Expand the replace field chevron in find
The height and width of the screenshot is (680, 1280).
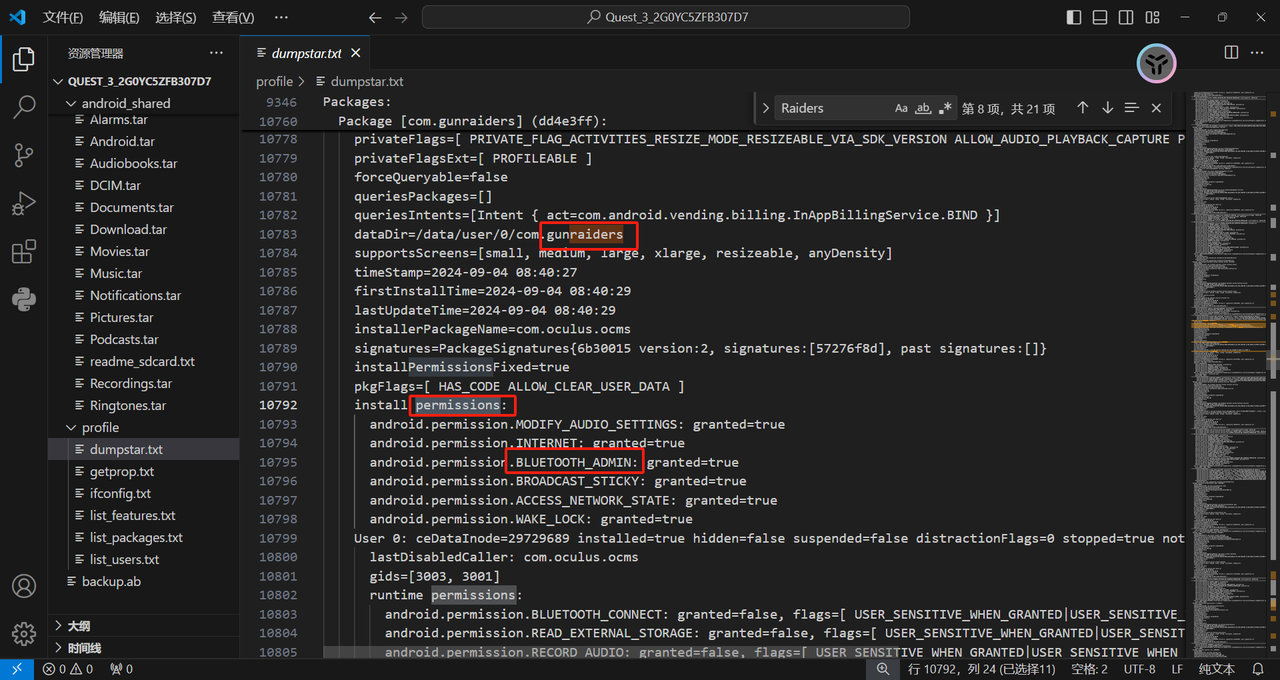[766, 108]
